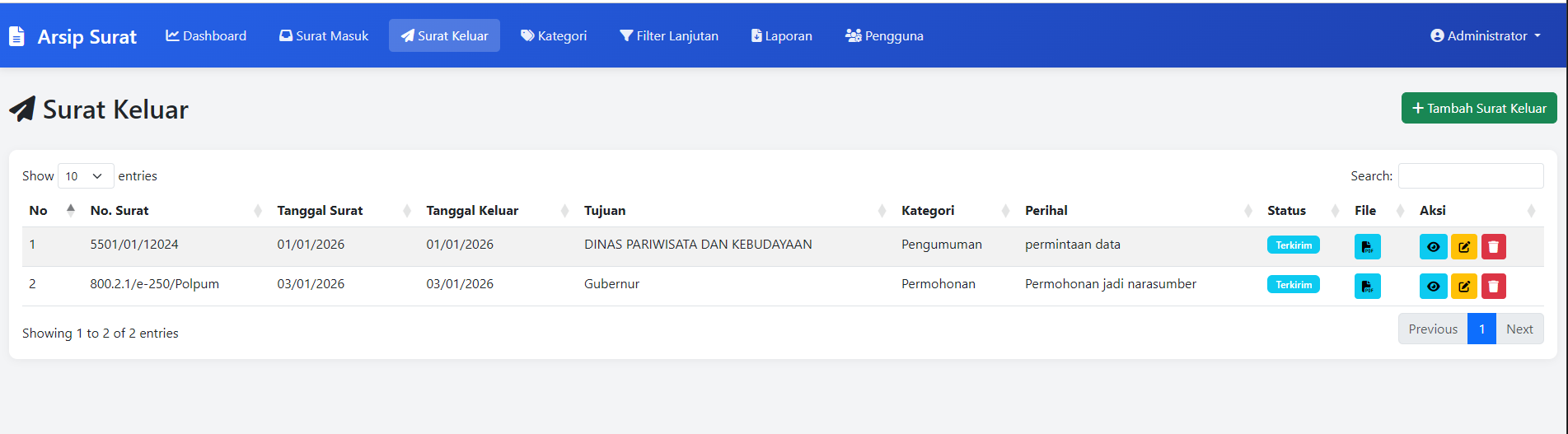Click the Arsip Surat brand link

pyautogui.click(x=73, y=36)
